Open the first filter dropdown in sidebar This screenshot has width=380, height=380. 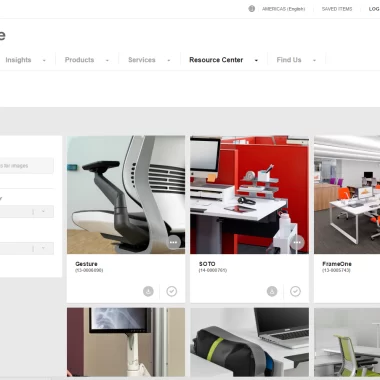pos(26,211)
